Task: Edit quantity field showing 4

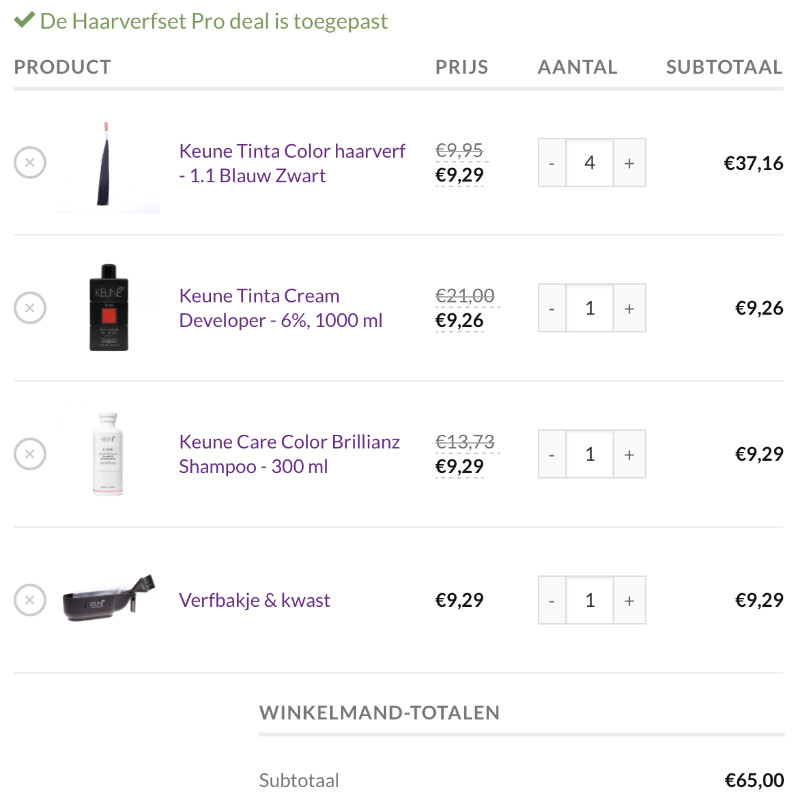Action: coord(590,163)
